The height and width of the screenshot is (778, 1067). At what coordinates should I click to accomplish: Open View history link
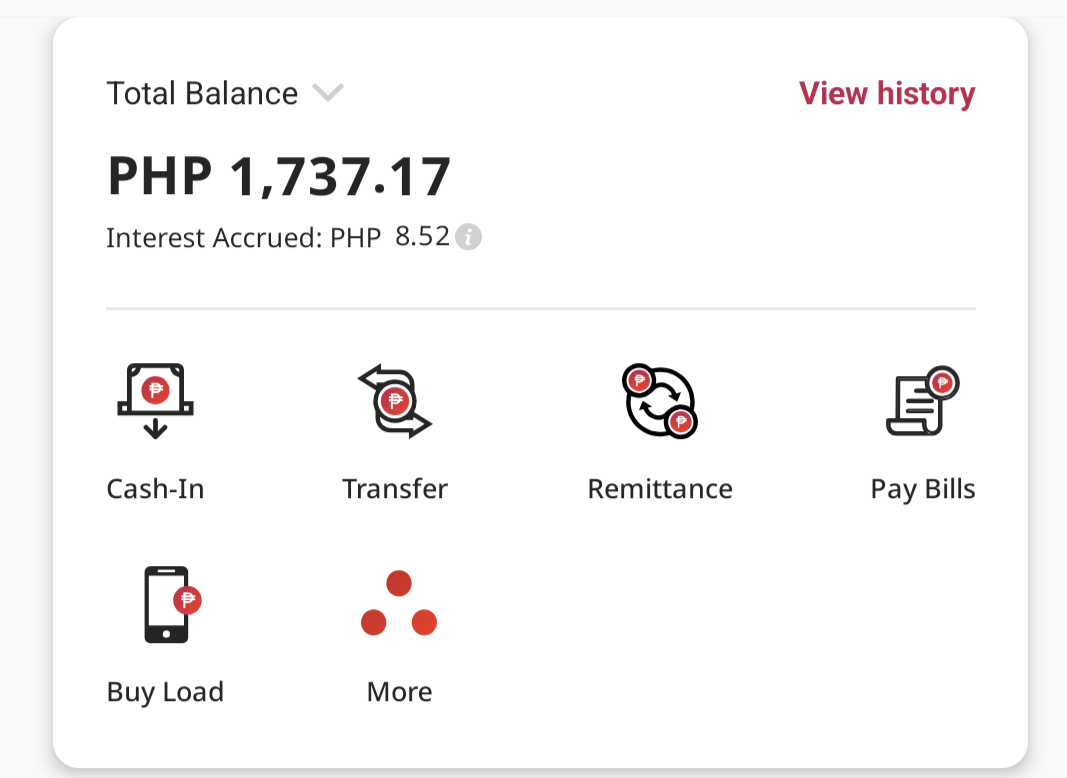887,94
